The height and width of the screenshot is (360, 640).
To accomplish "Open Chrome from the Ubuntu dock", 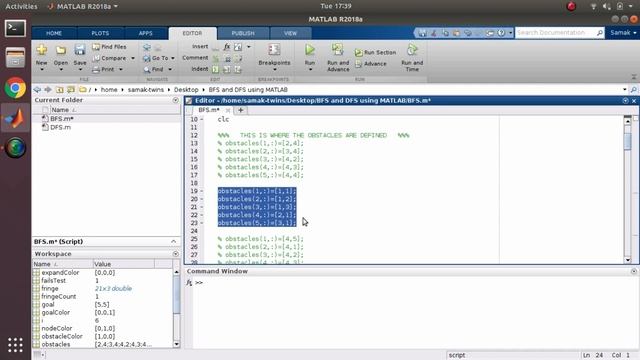I will (16, 88).
